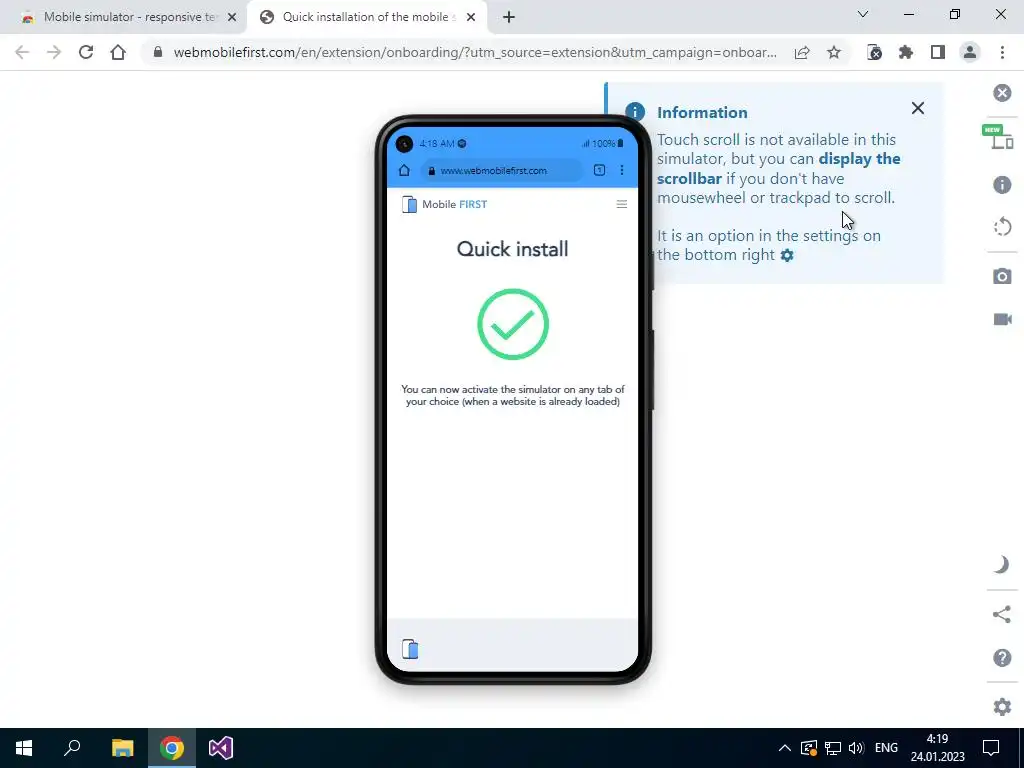The image size is (1024, 768).
Task: Open the hamburger menu on the mobile page
Action: [622, 204]
